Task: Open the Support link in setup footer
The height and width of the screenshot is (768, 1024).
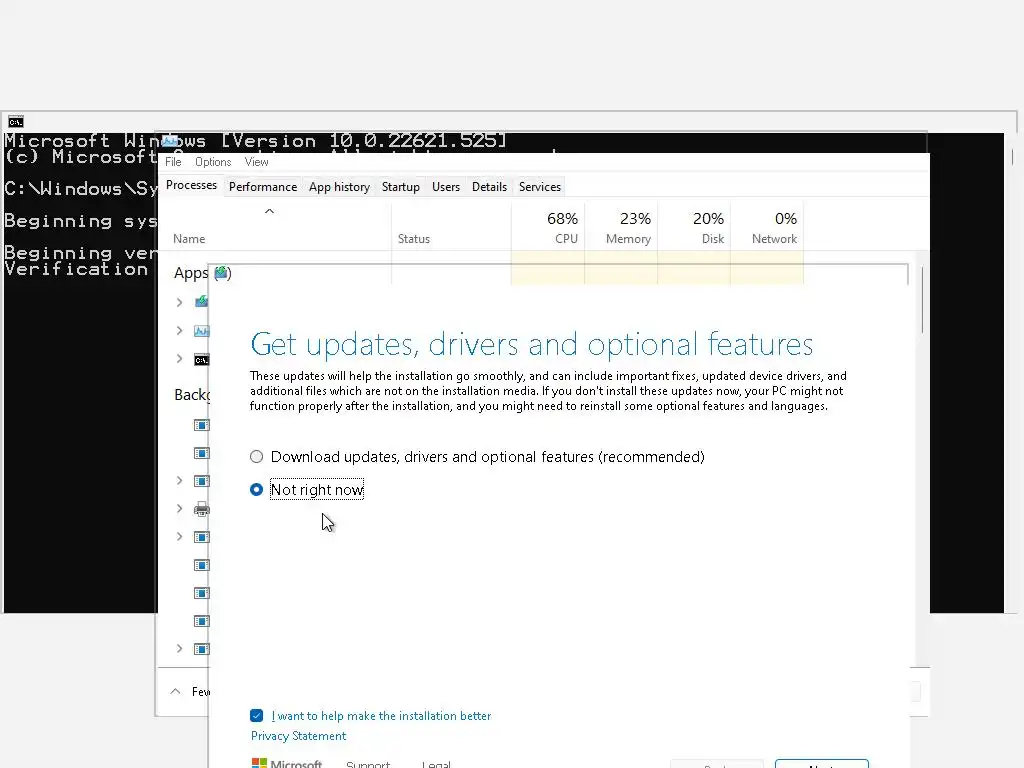Action: (368, 764)
